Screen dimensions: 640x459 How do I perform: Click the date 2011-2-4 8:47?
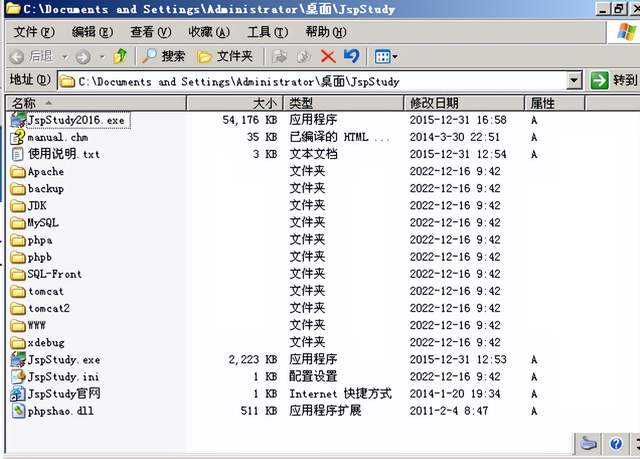point(449,411)
